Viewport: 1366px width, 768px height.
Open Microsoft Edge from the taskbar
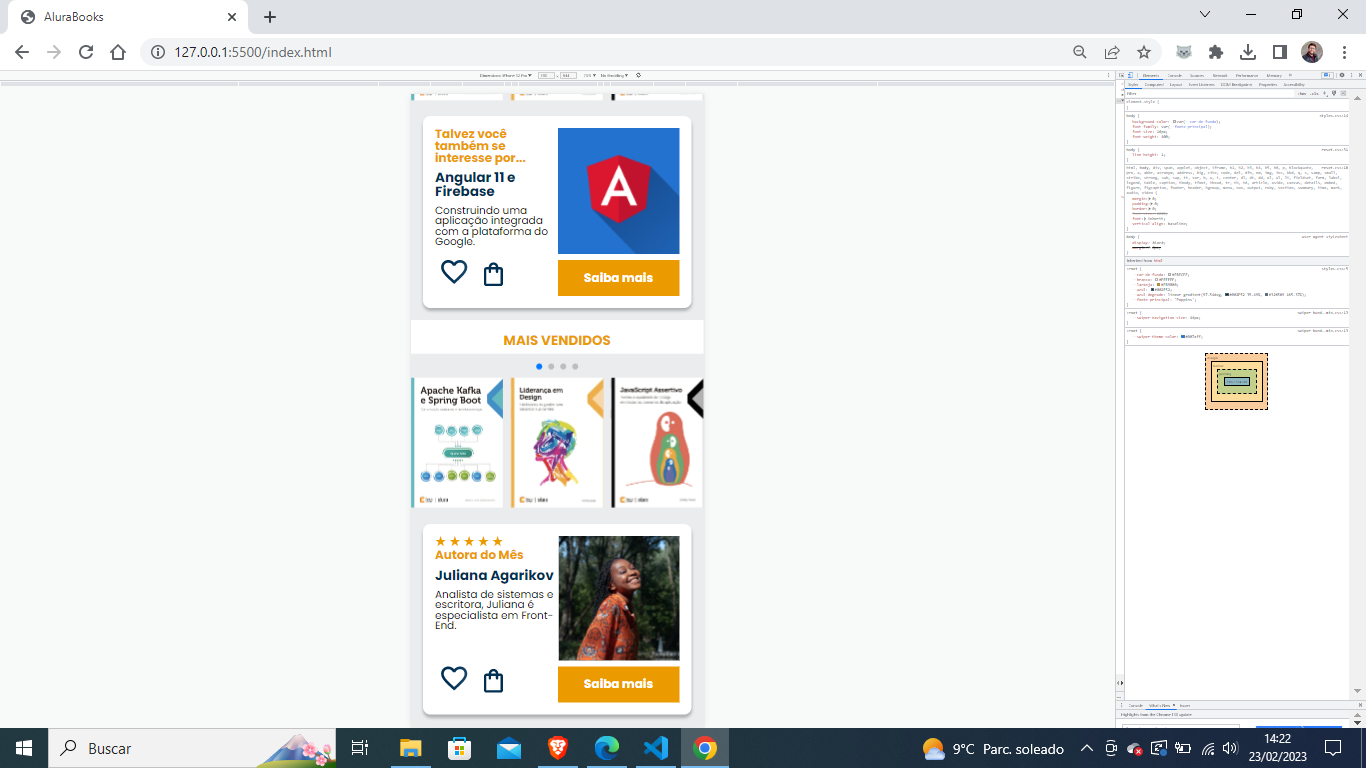607,748
